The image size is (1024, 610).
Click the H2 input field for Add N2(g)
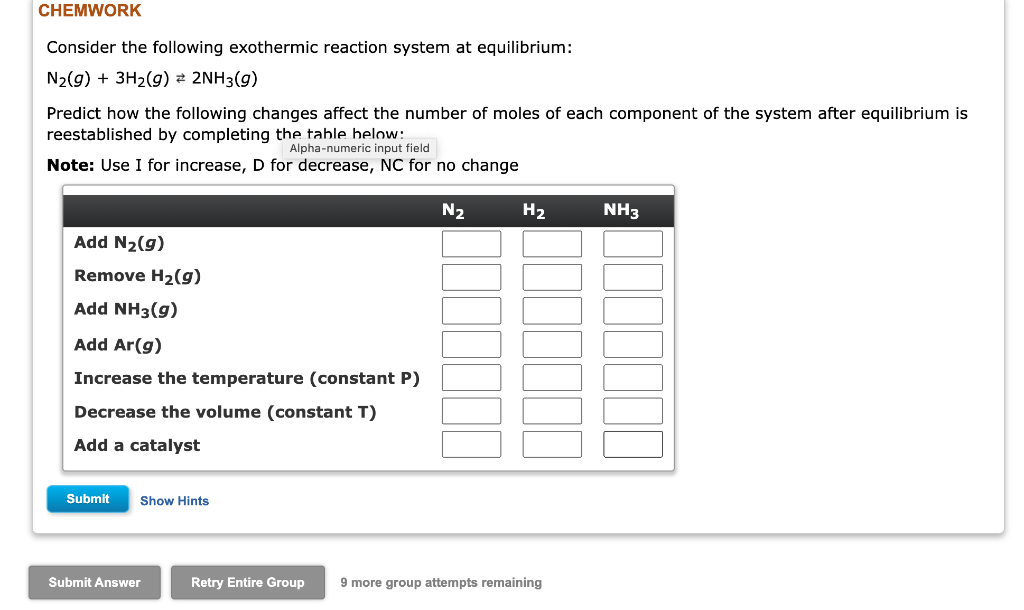[x=552, y=243]
